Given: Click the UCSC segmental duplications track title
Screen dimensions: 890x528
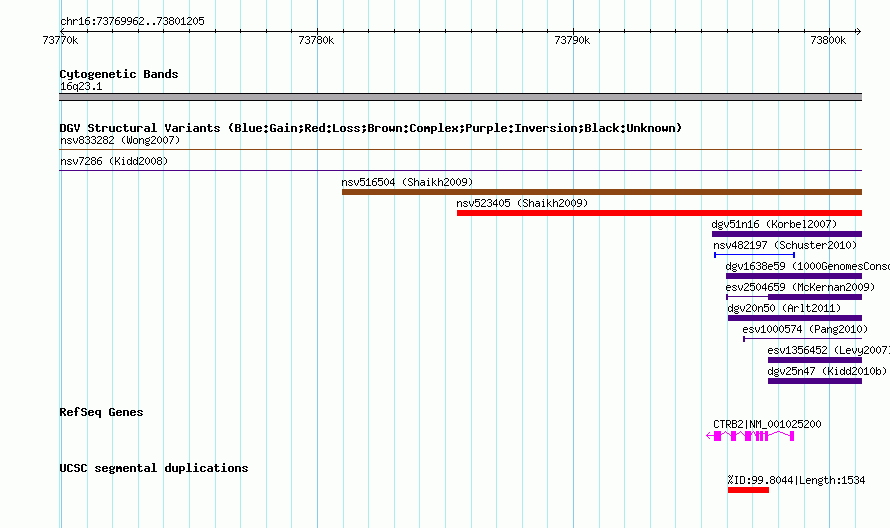Looking at the screenshot, I should pos(154,468).
